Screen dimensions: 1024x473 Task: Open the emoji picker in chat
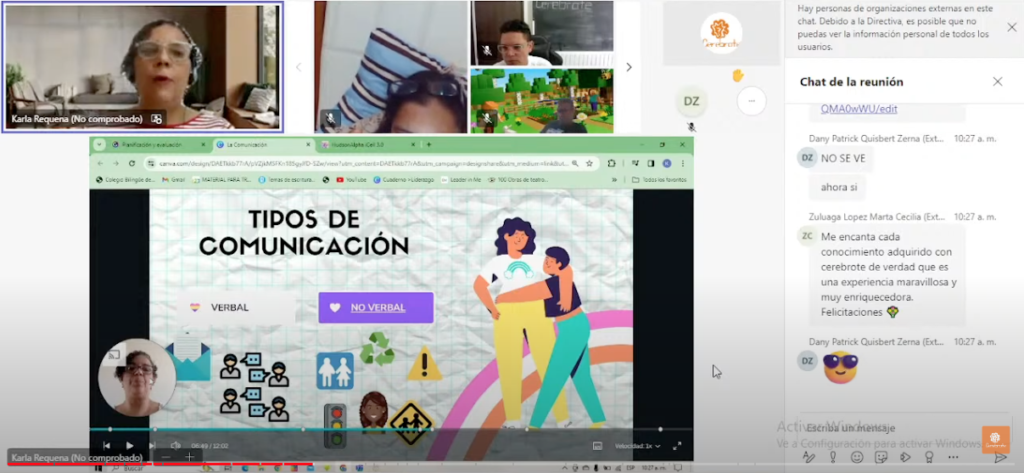click(x=857, y=457)
